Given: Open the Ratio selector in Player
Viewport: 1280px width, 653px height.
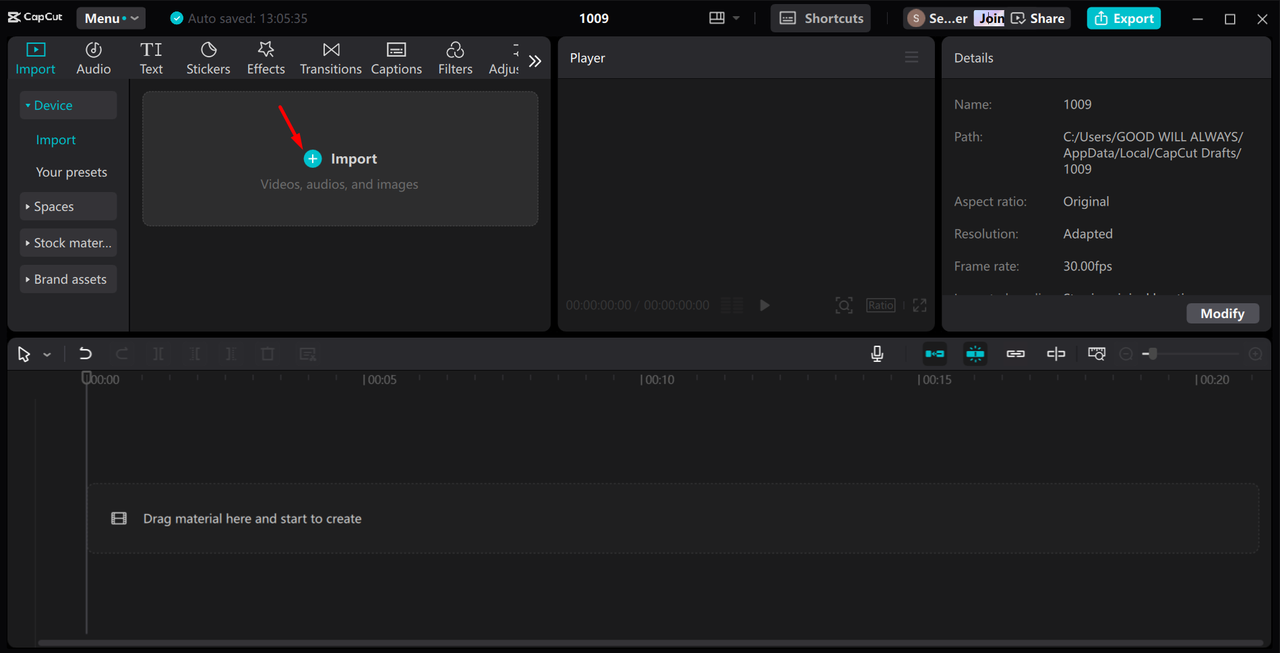Looking at the screenshot, I should (x=881, y=305).
